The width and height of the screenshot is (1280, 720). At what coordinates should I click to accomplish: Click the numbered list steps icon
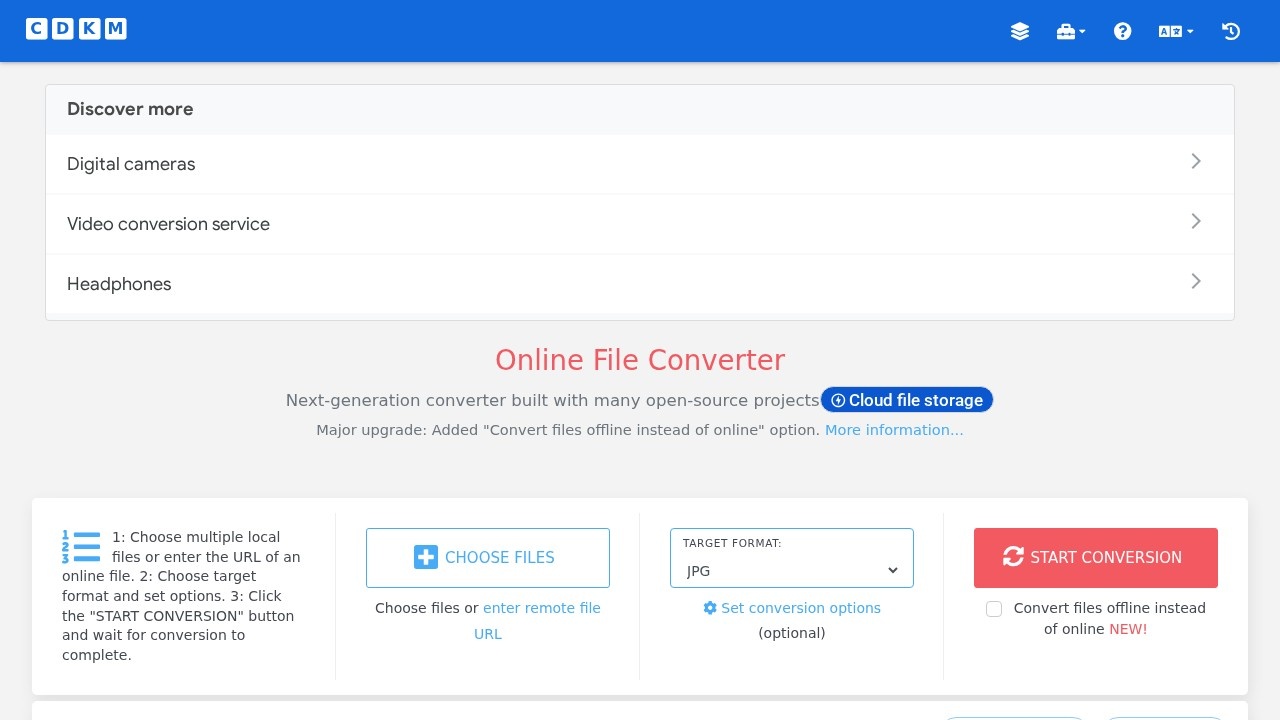(x=81, y=547)
